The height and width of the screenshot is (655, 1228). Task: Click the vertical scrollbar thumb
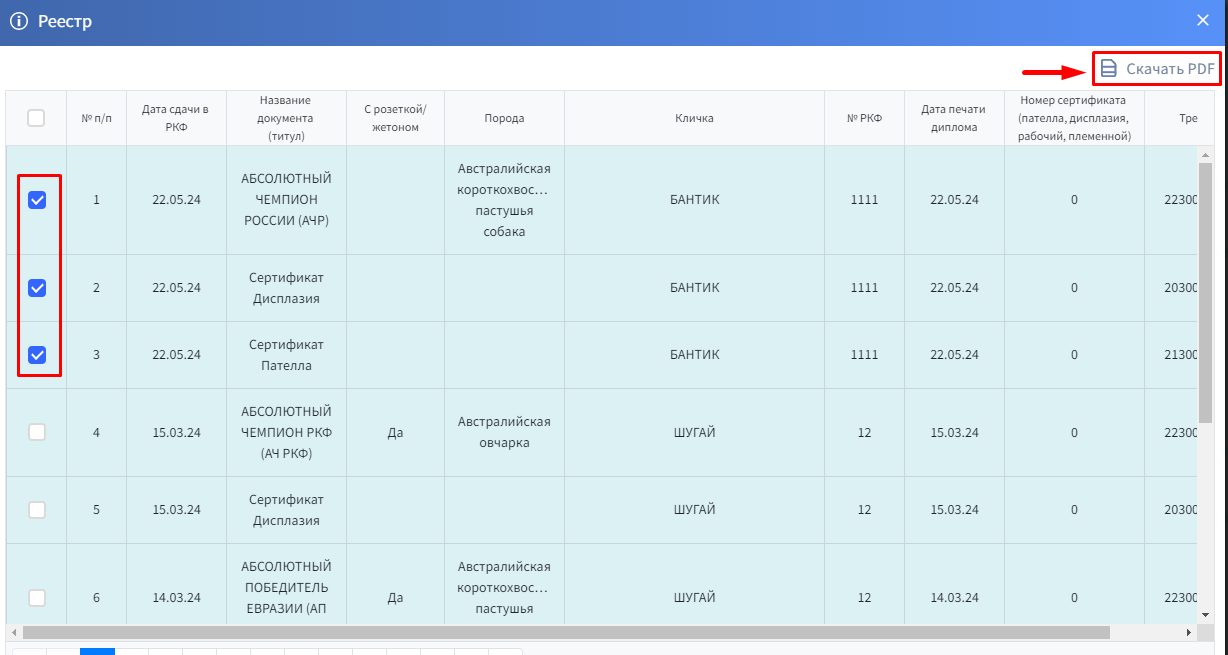[x=1206, y=290]
